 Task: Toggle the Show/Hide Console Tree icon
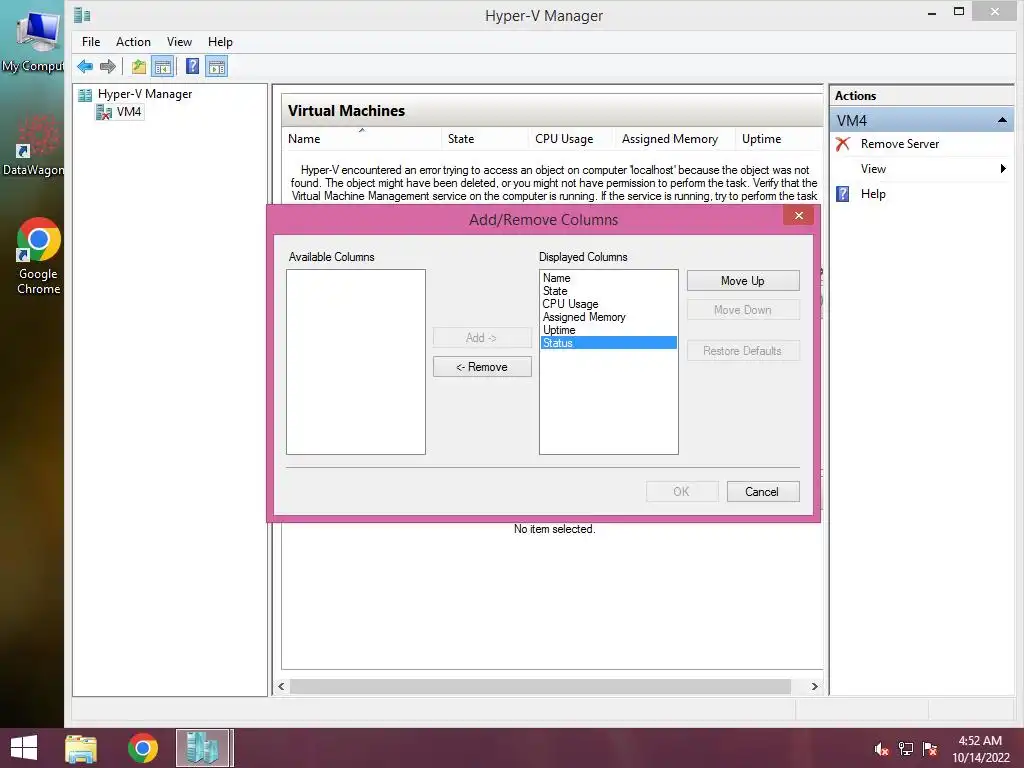click(x=163, y=67)
